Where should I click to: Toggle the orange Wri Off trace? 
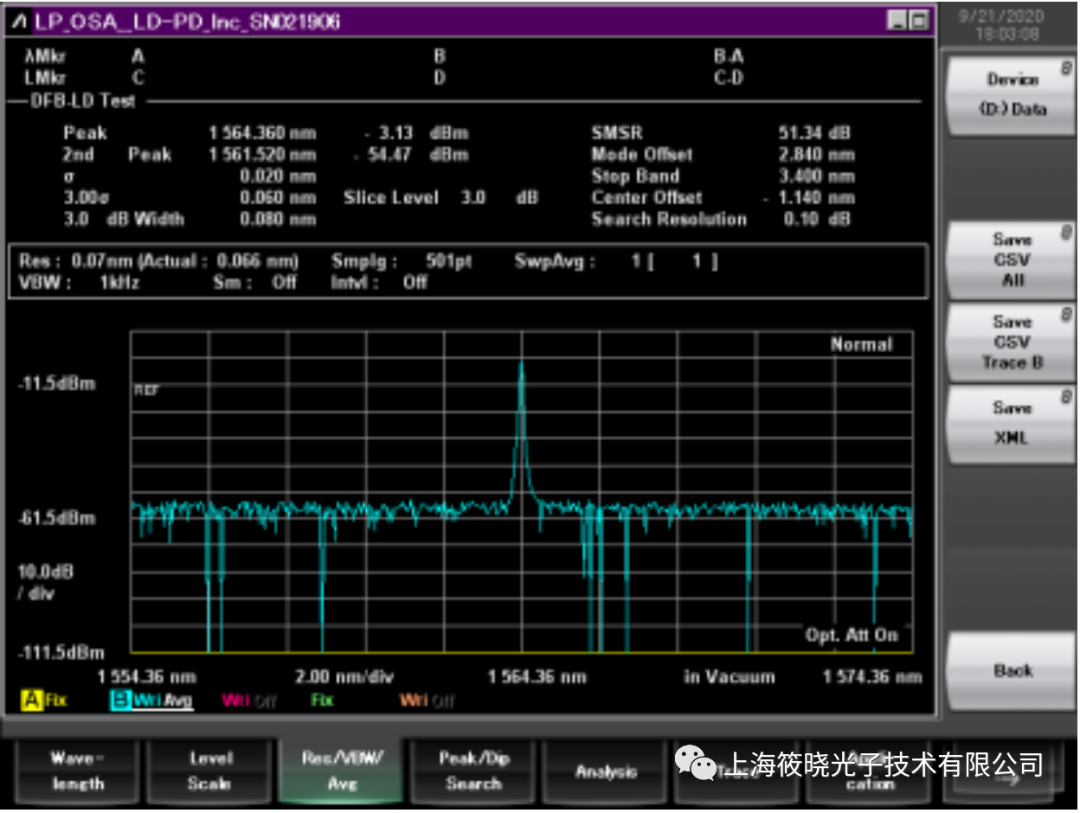click(x=427, y=701)
